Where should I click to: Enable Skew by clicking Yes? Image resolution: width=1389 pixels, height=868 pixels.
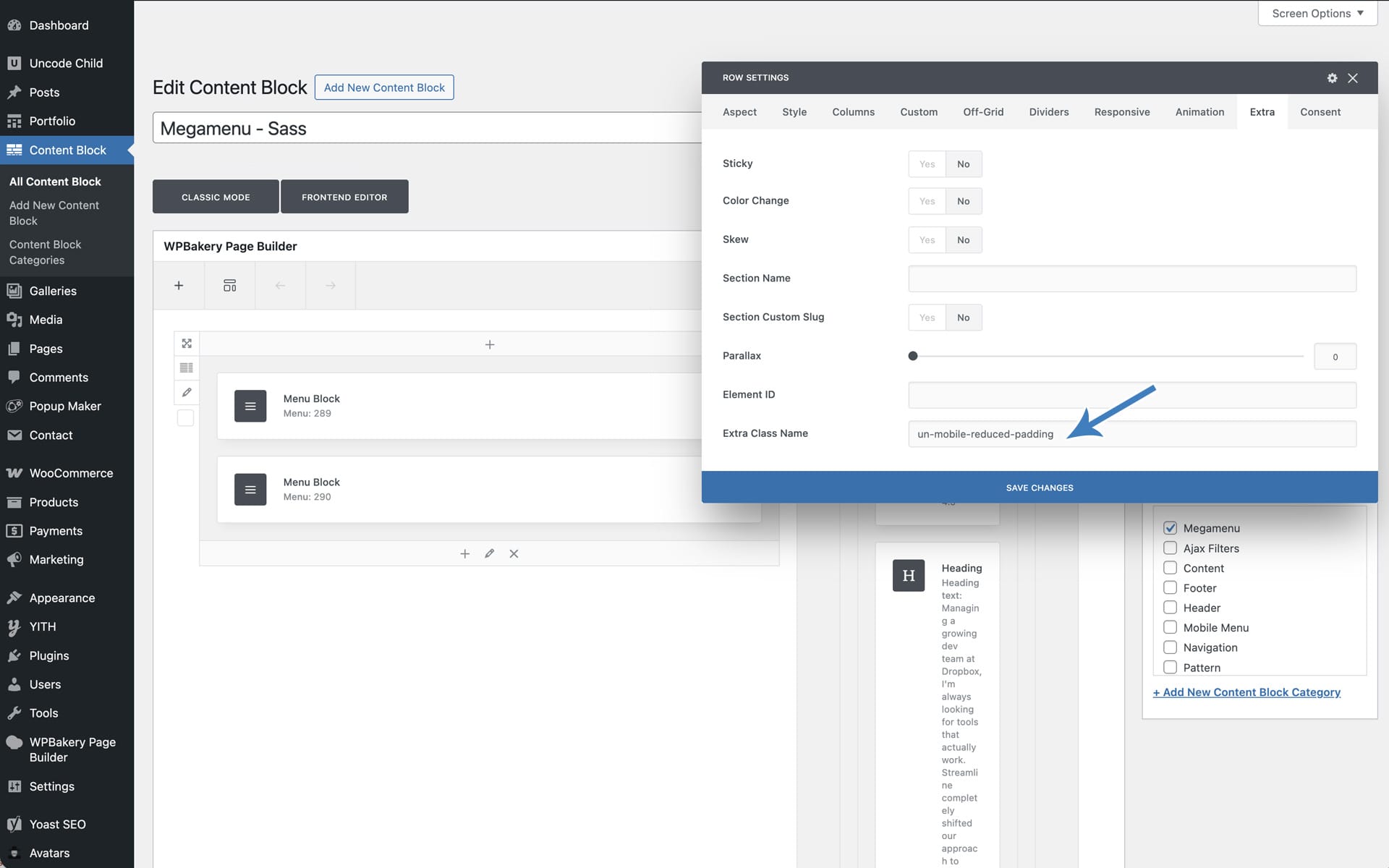[x=927, y=240]
